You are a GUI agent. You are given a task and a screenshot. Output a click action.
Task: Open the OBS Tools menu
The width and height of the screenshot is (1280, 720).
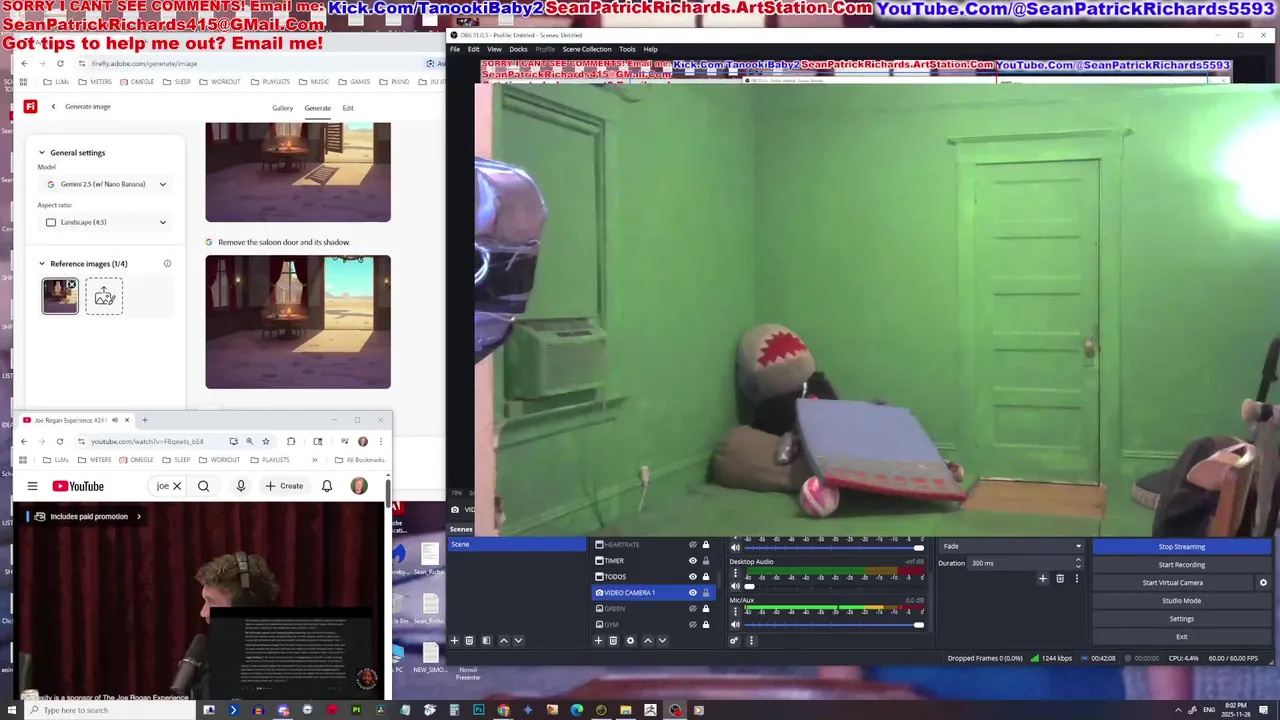[x=627, y=49]
